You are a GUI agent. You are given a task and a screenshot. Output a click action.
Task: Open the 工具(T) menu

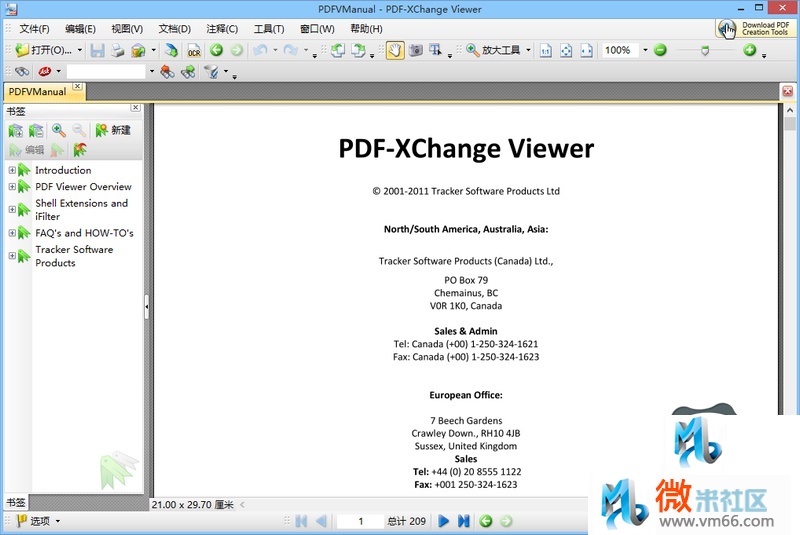point(269,29)
